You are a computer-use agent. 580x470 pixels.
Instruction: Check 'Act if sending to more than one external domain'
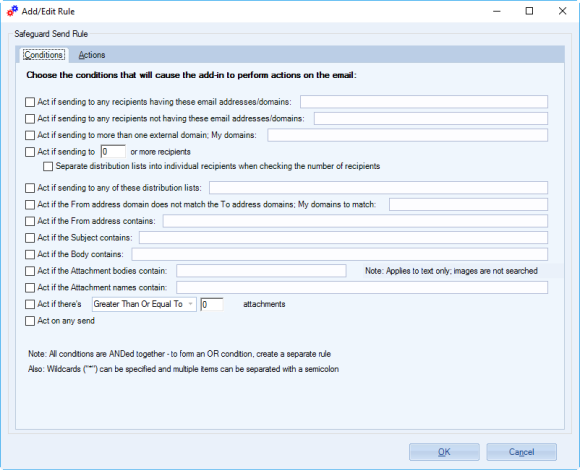pyautogui.click(x=30, y=135)
